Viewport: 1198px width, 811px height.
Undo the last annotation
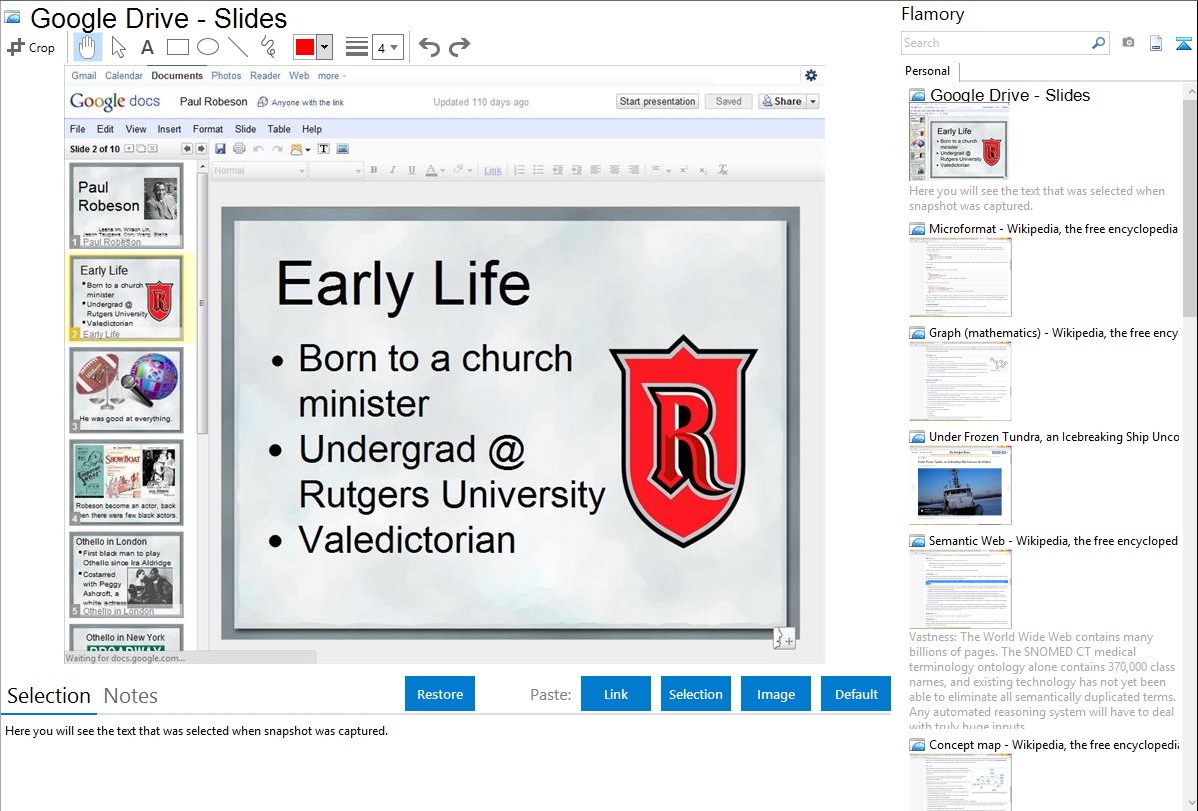tap(429, 48)
